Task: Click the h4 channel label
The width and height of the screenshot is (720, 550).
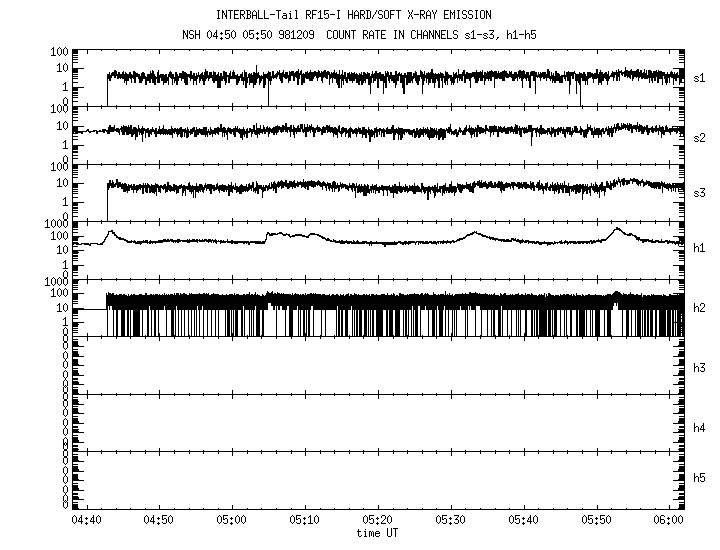Action: [x=700, y=427]
